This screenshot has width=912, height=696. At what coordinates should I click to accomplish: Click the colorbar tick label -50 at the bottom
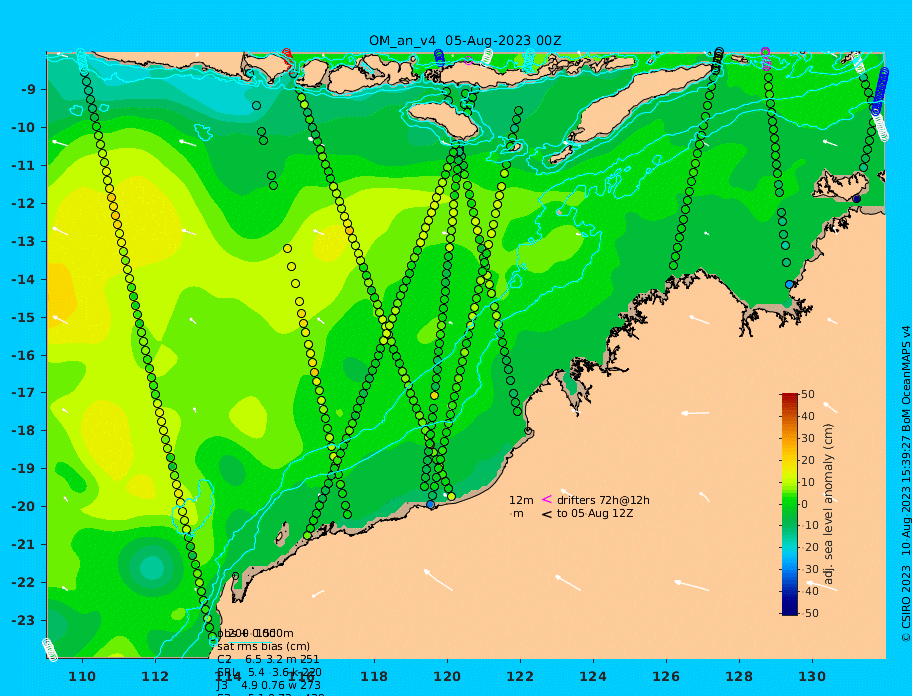point(808,613)
